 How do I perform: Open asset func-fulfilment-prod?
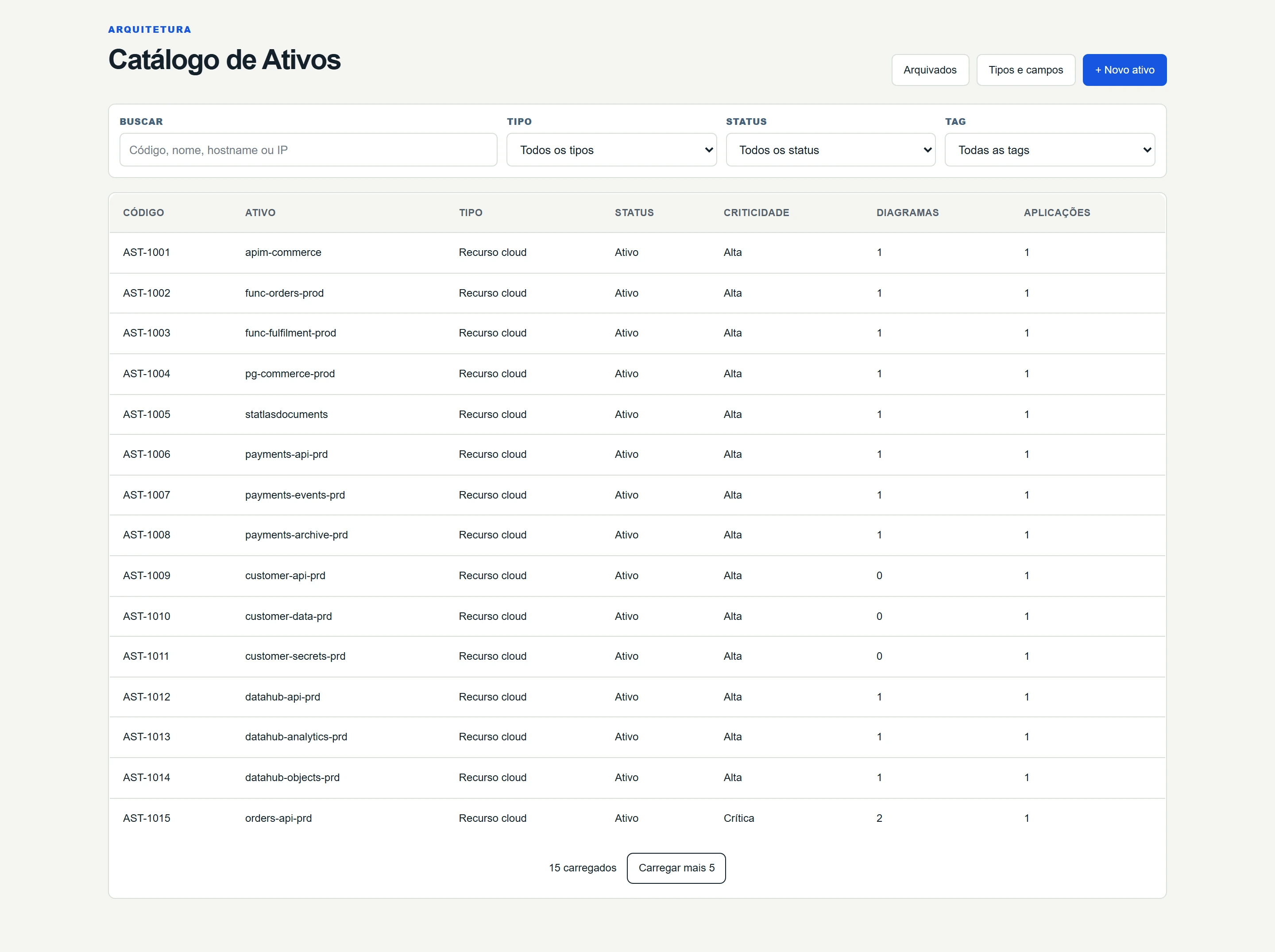coord(290,333)
